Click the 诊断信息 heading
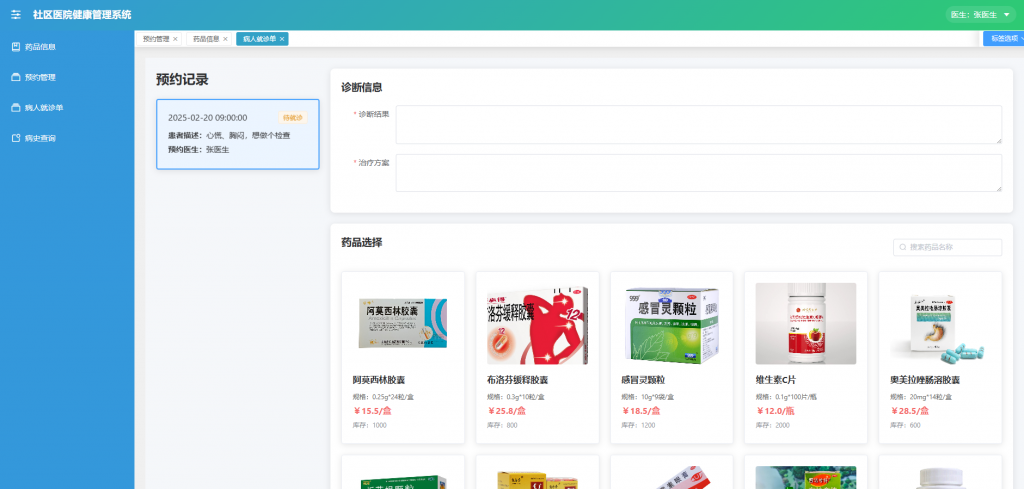Viewport: 1024px width, 489px height. click(x=361, y=87)
